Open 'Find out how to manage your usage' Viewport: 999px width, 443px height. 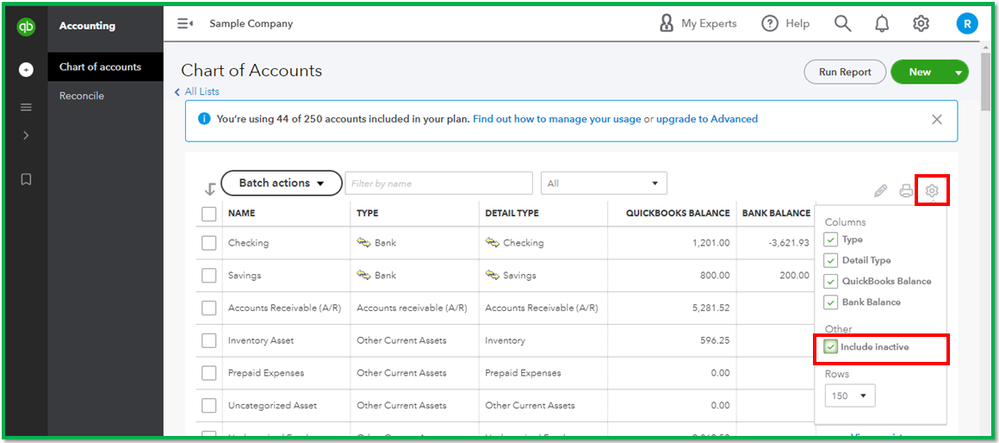point(557,119)
